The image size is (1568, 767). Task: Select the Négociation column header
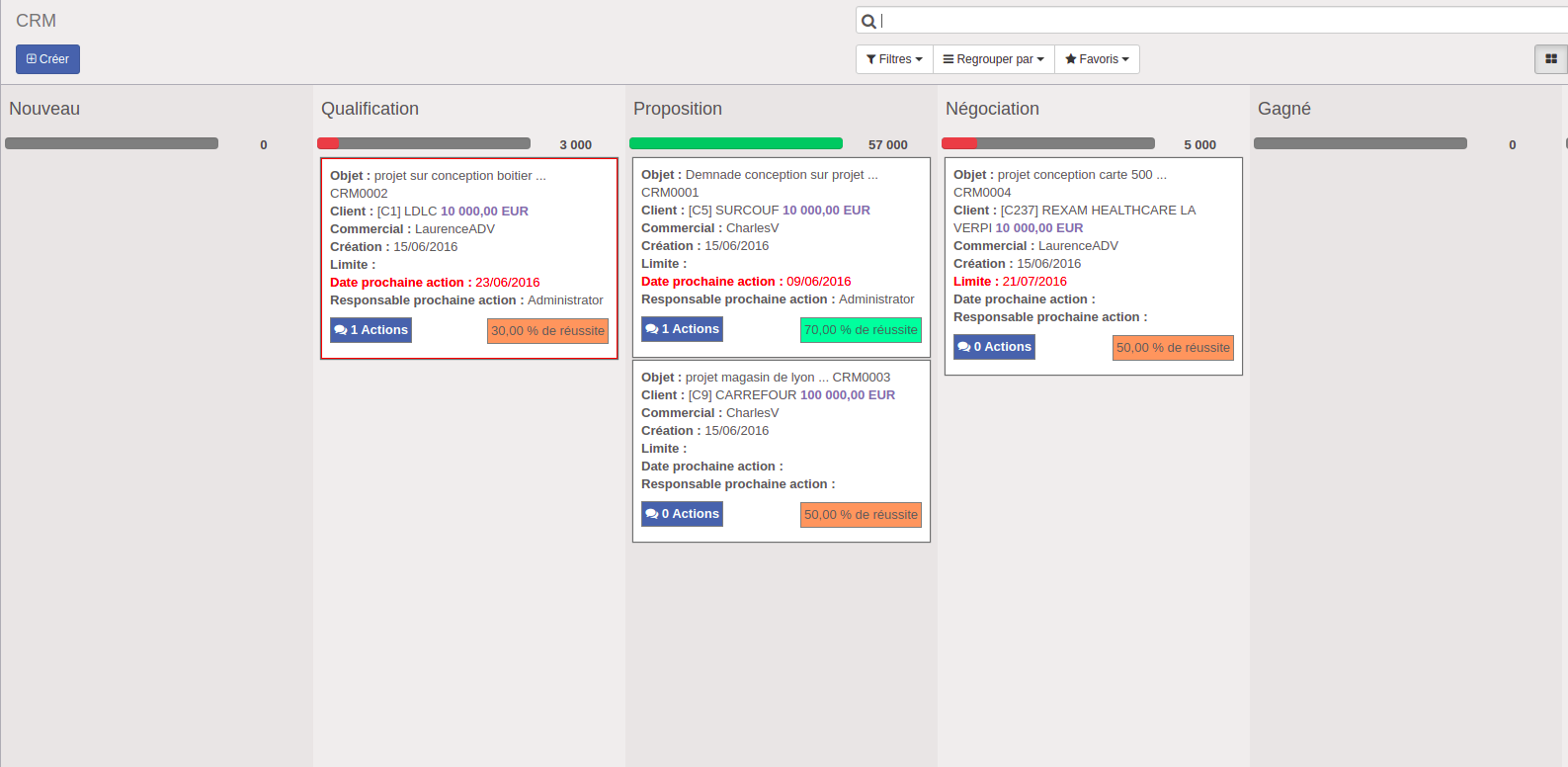(x=992, y=109)
